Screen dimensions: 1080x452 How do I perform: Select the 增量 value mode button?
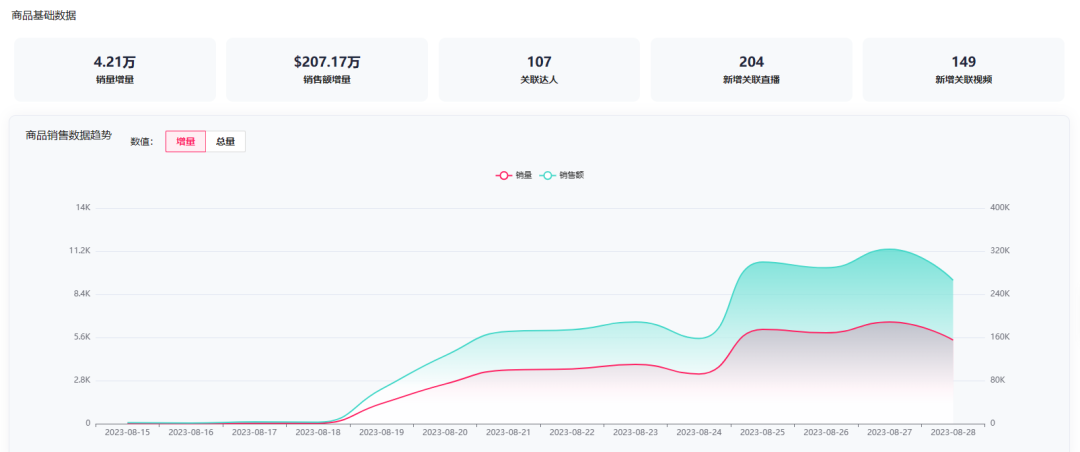click(185, 142)
